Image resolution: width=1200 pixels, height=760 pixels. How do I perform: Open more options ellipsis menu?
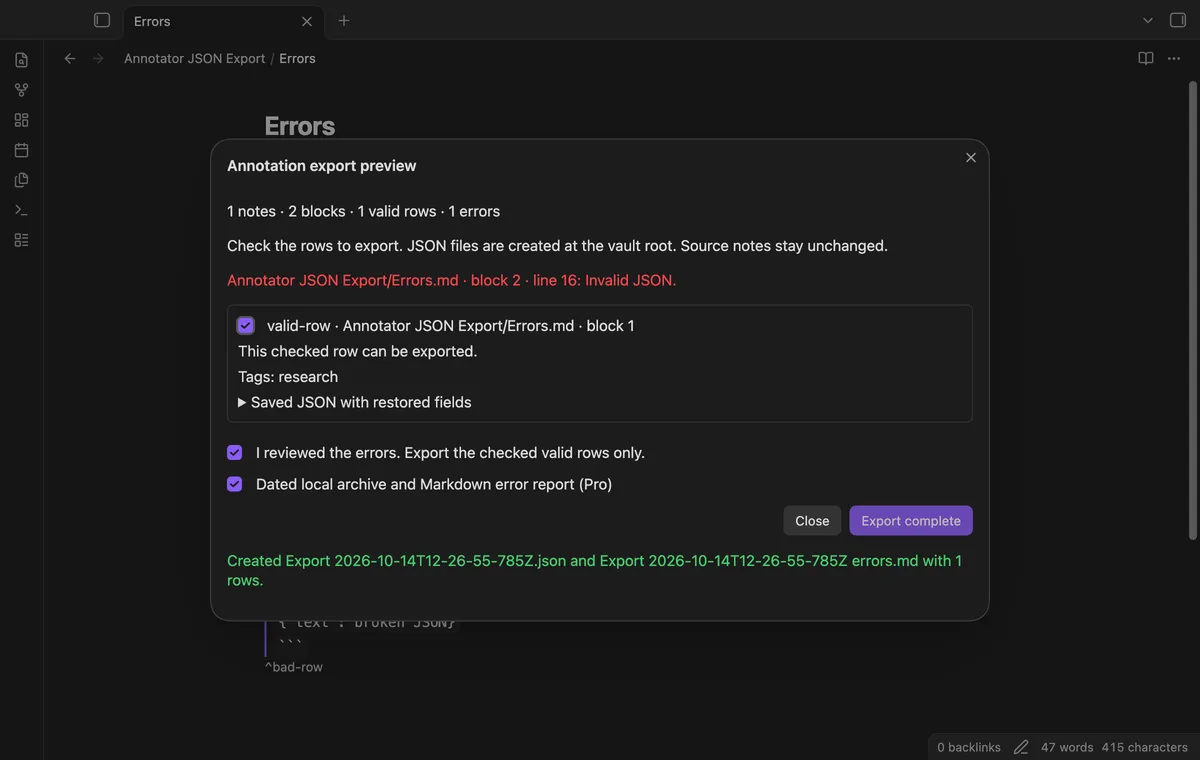(x=1174, y=59)
